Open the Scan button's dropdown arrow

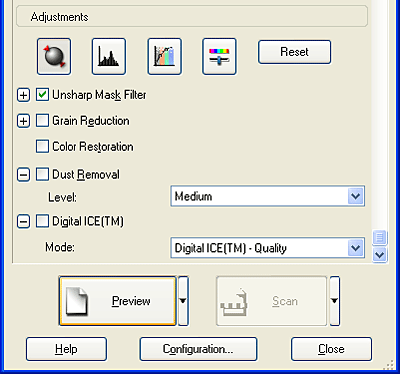point(335,301)
